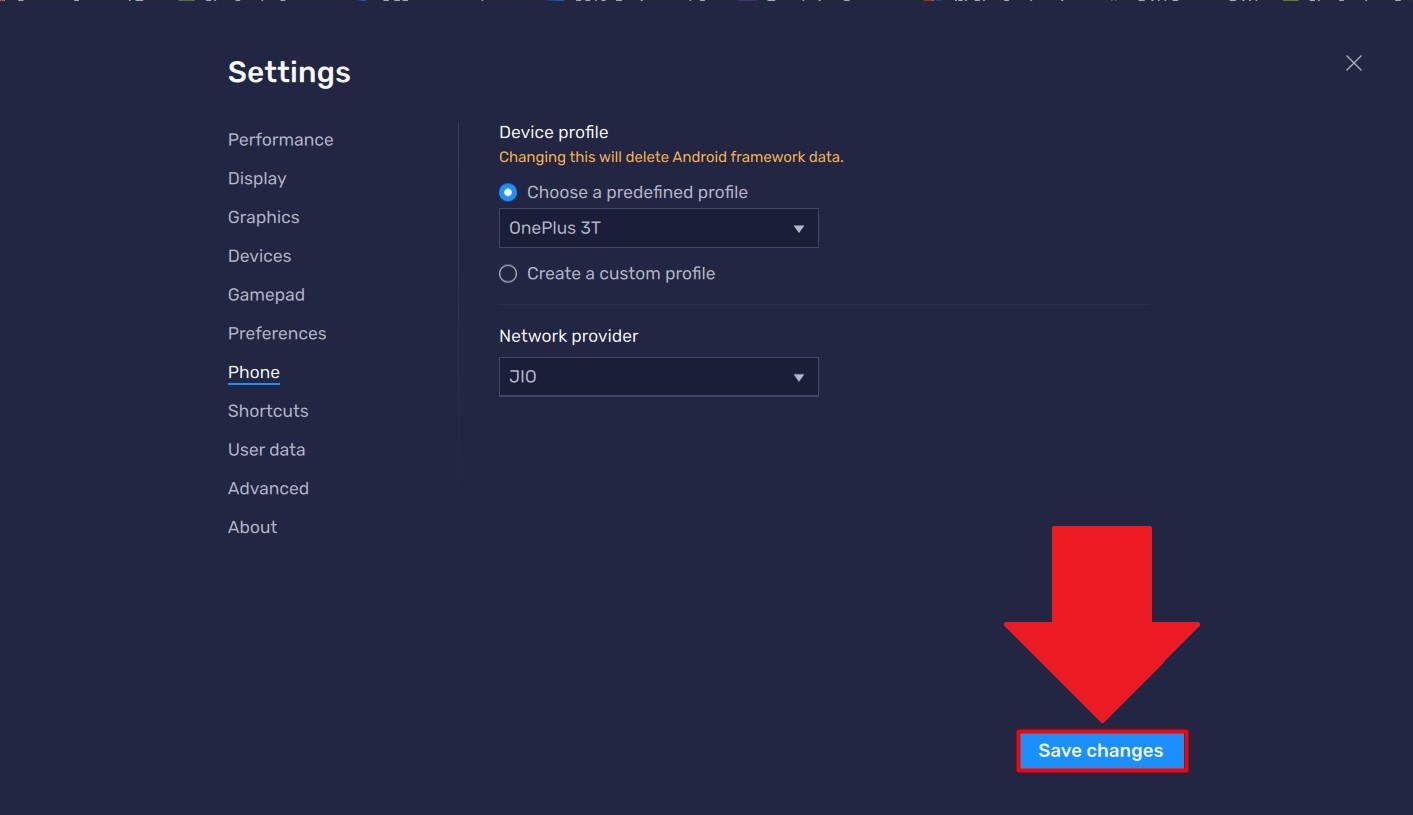Select the currently active Phone section
1413x815 pixels.
tap(253, 372)
